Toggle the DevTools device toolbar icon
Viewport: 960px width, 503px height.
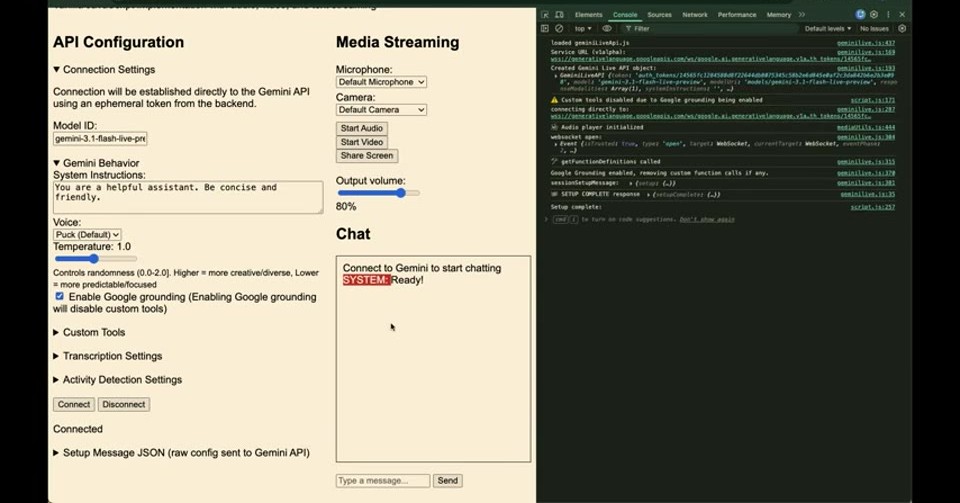(x=560, y=14)
